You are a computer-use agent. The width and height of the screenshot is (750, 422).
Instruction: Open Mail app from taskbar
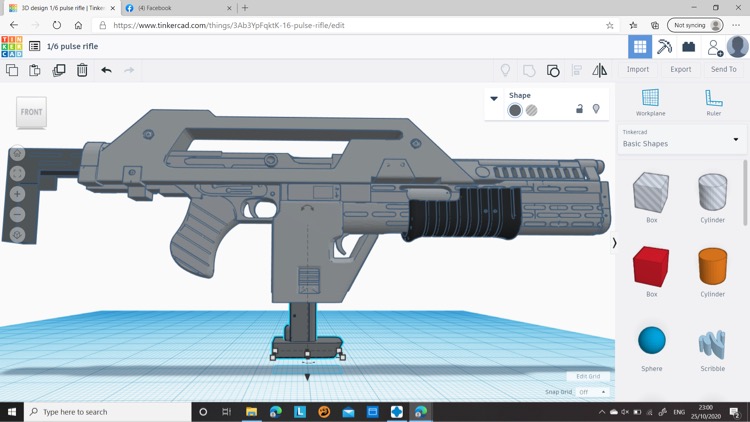[348, 412]
